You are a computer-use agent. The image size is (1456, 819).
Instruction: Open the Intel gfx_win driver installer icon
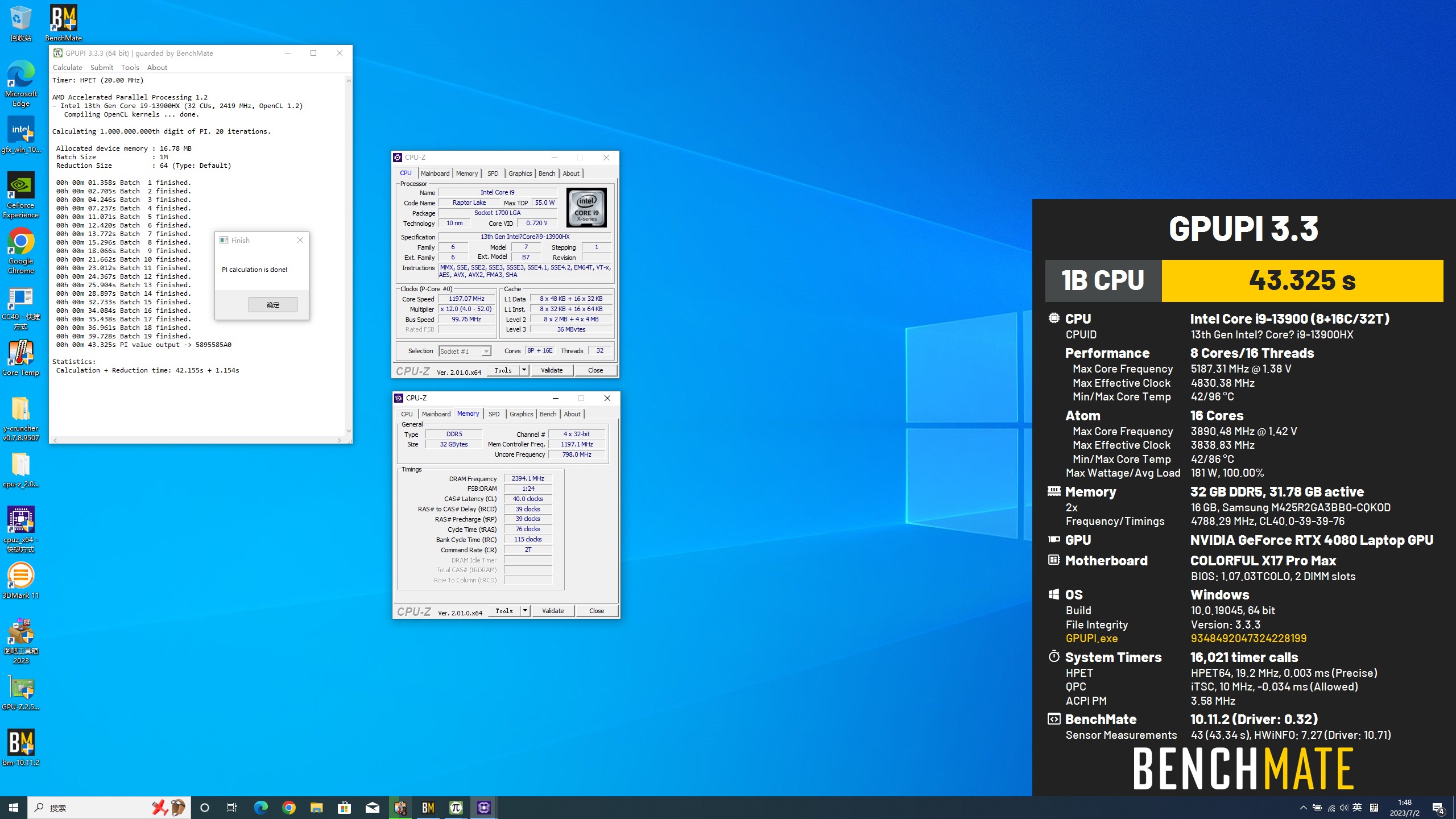tap(21, 135)
